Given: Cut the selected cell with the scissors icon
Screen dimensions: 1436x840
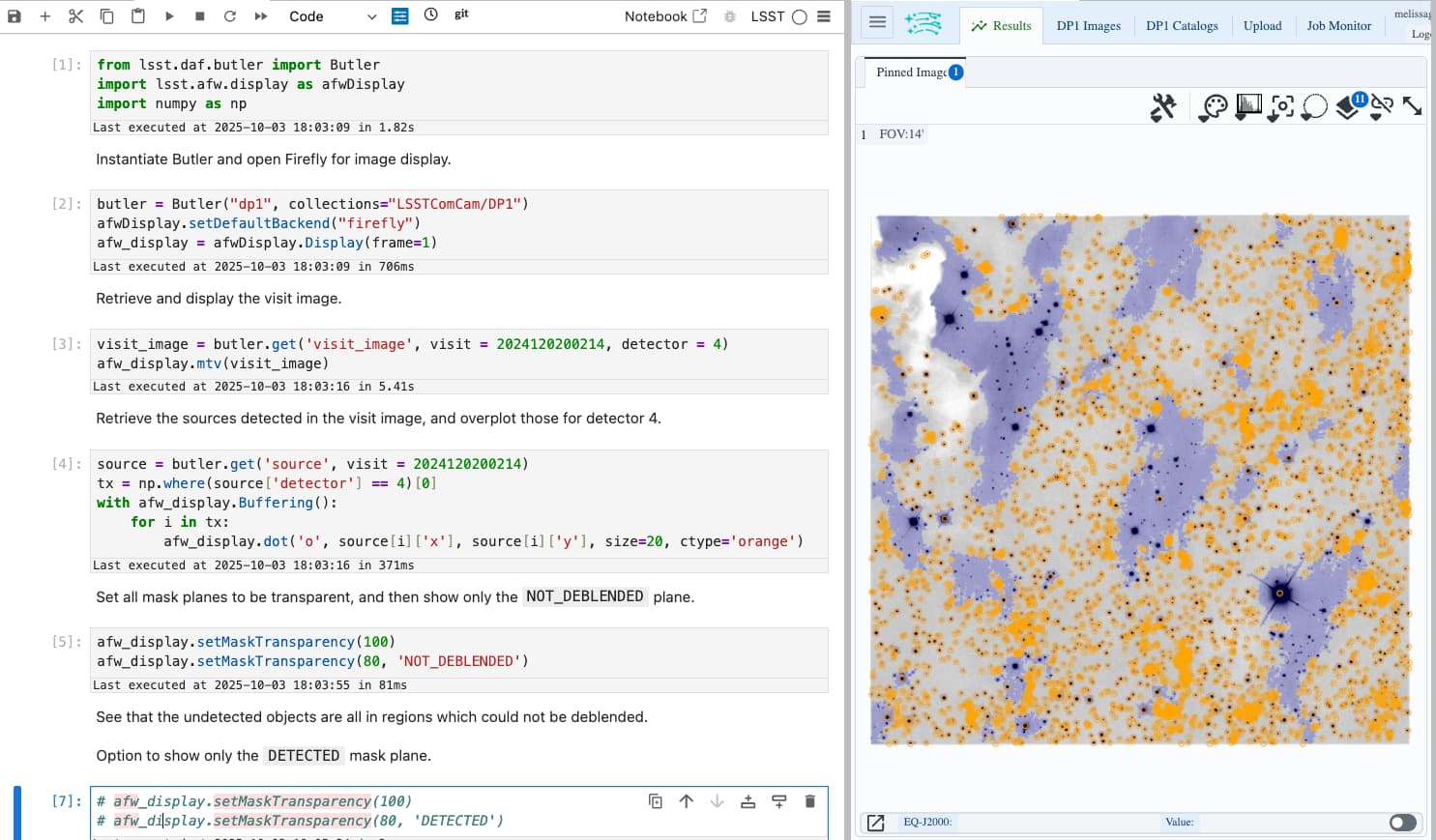Looking at the screenshot, I should pos(76,16).
